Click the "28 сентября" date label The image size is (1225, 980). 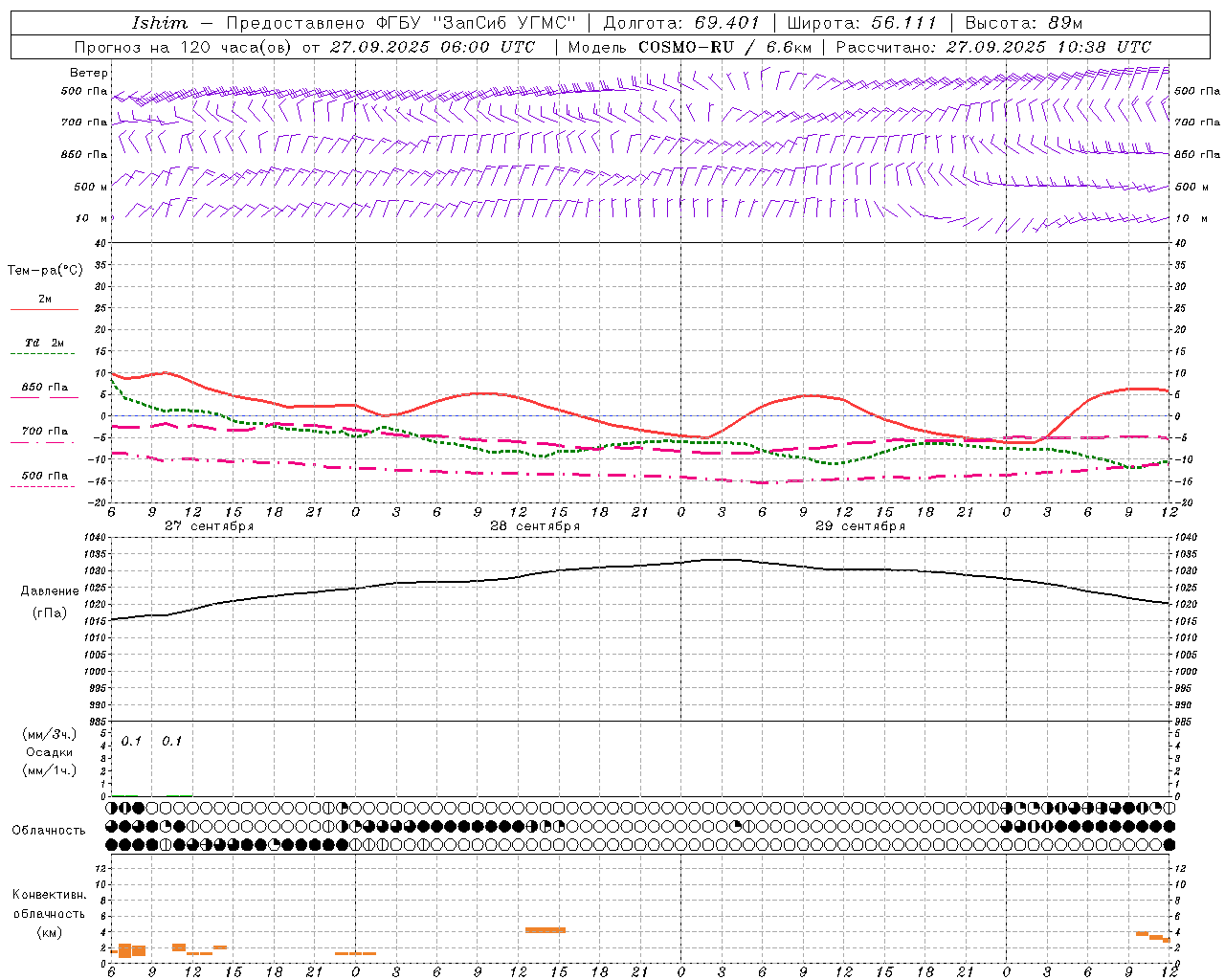click(535, 526)
